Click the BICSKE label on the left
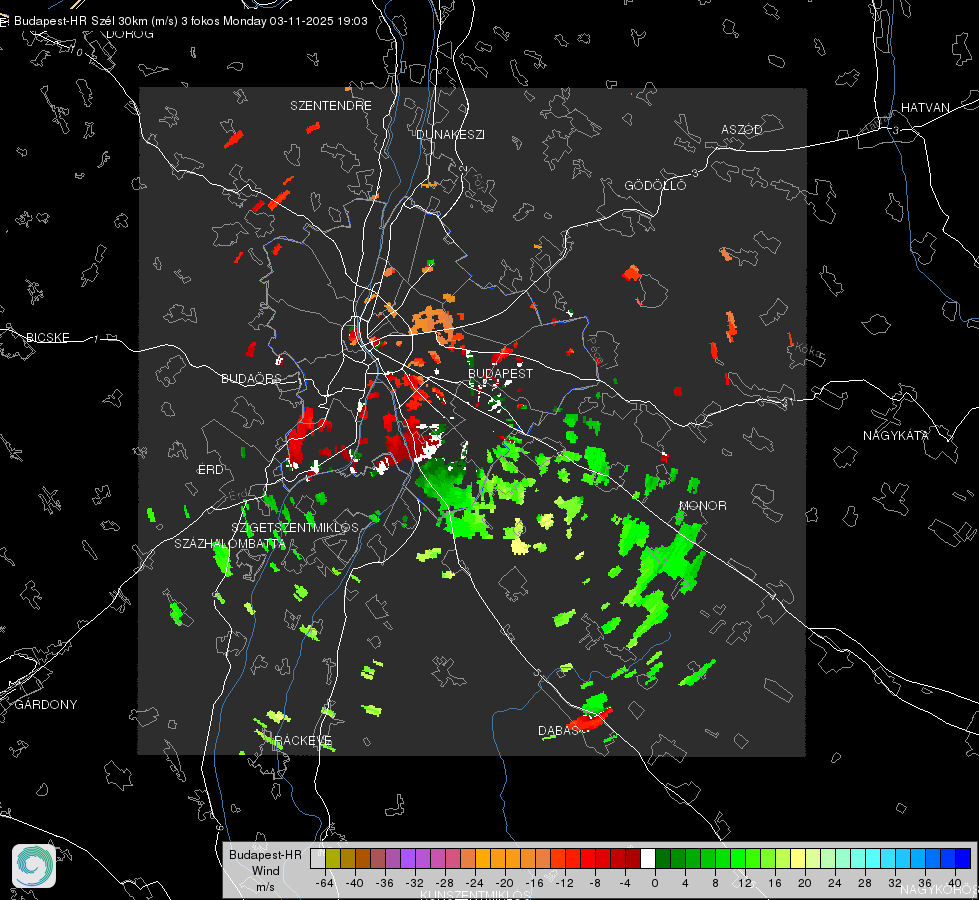This screenshot has width=979, height=900. point(48,337)
